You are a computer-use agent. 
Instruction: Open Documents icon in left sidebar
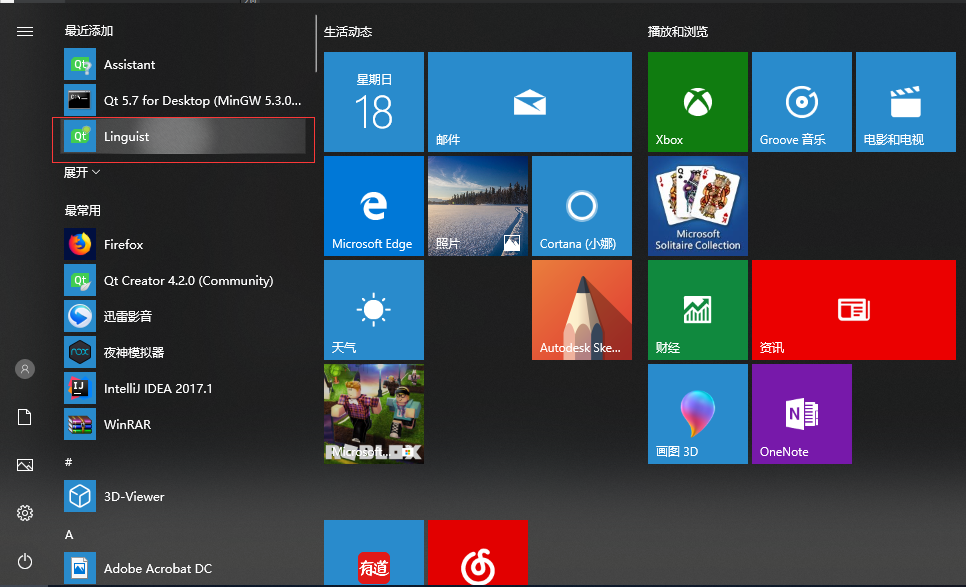(25, 417)
